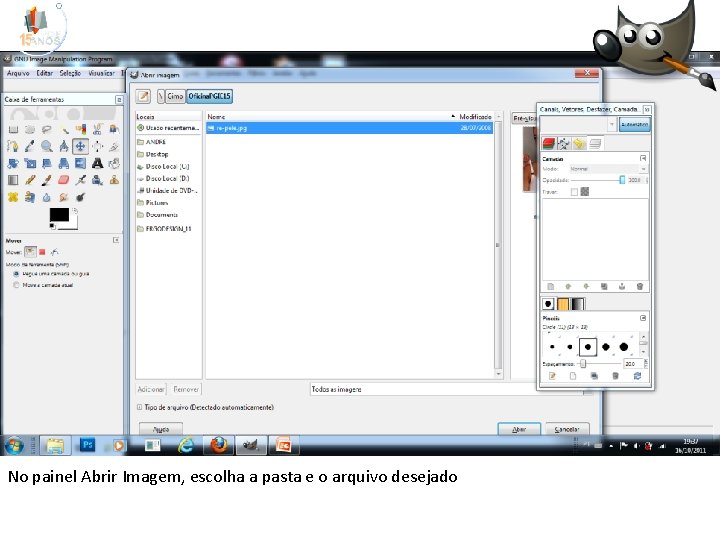Toggle the lock alpha channel checker icon
Screen dimensions: 720x540
[x=585, y=191]
